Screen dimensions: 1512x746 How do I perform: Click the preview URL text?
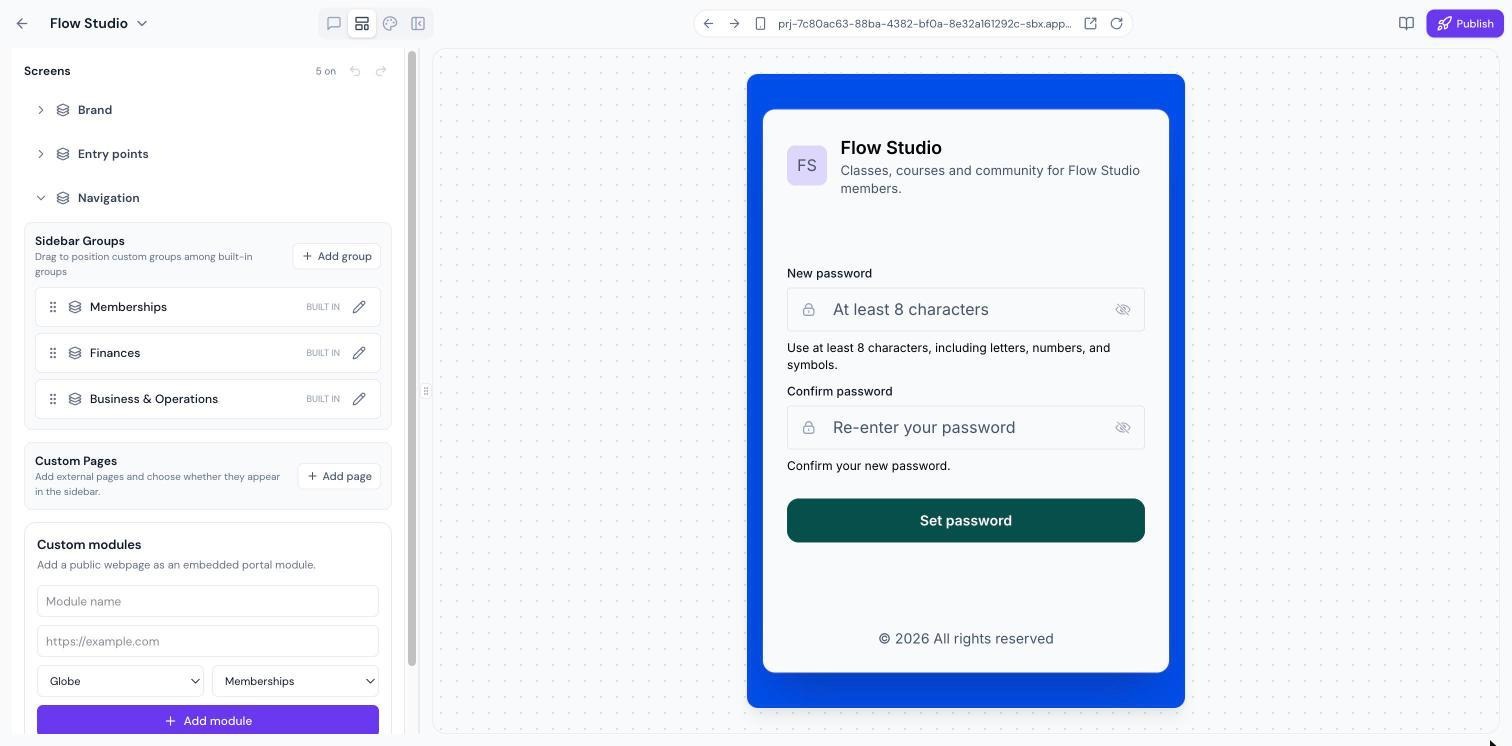[925, 23]
